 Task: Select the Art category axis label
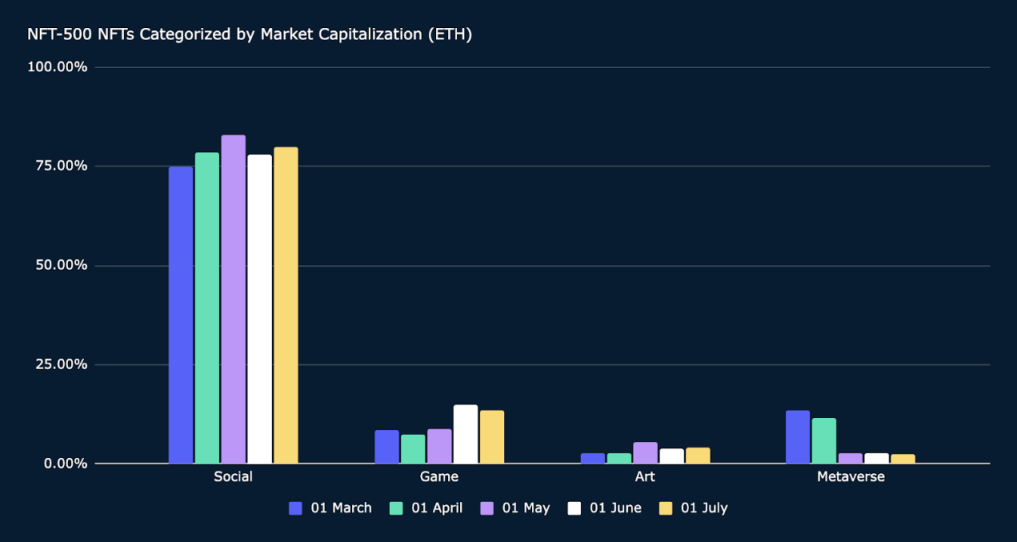click(x=645, y=477)
